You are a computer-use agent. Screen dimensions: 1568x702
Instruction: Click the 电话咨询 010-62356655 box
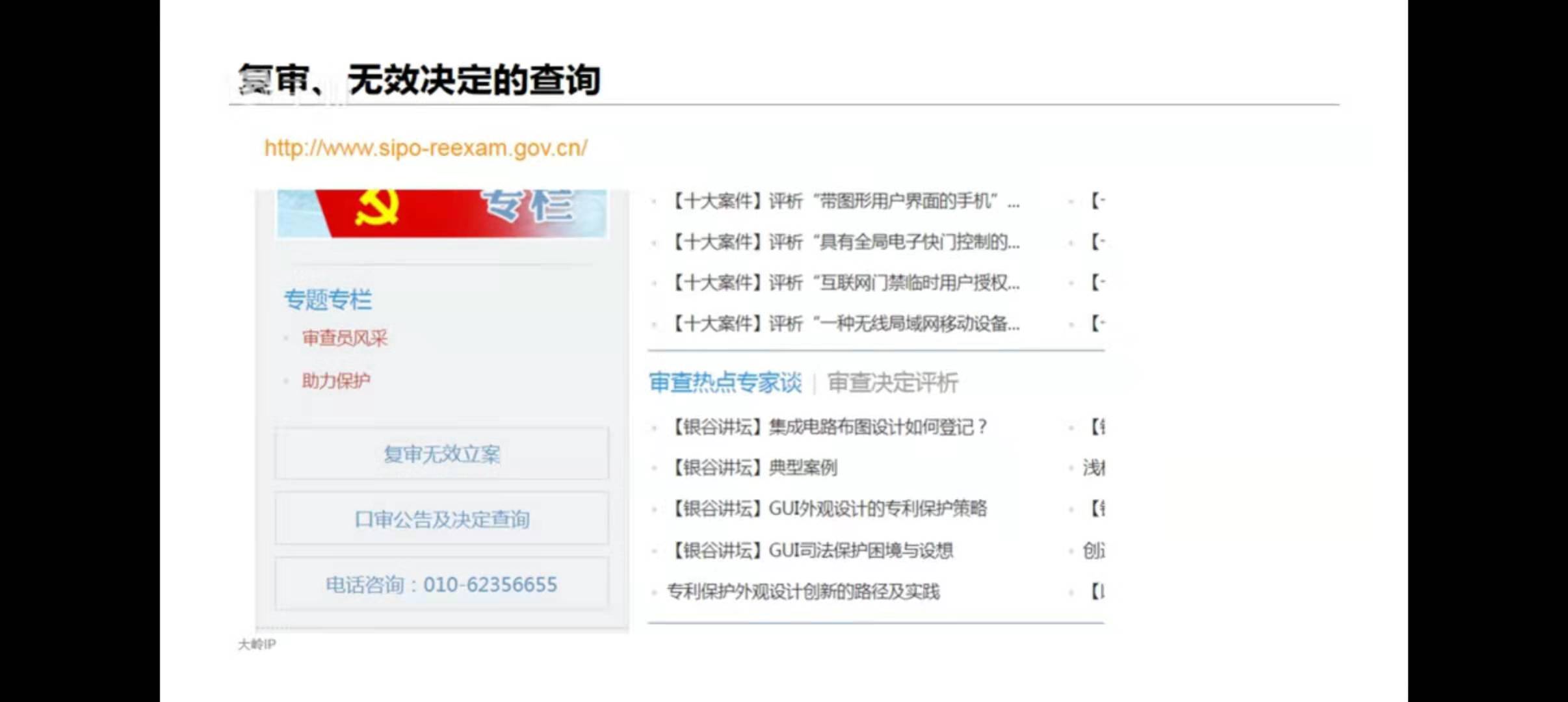pyautogui.click(x=442, y=584)
